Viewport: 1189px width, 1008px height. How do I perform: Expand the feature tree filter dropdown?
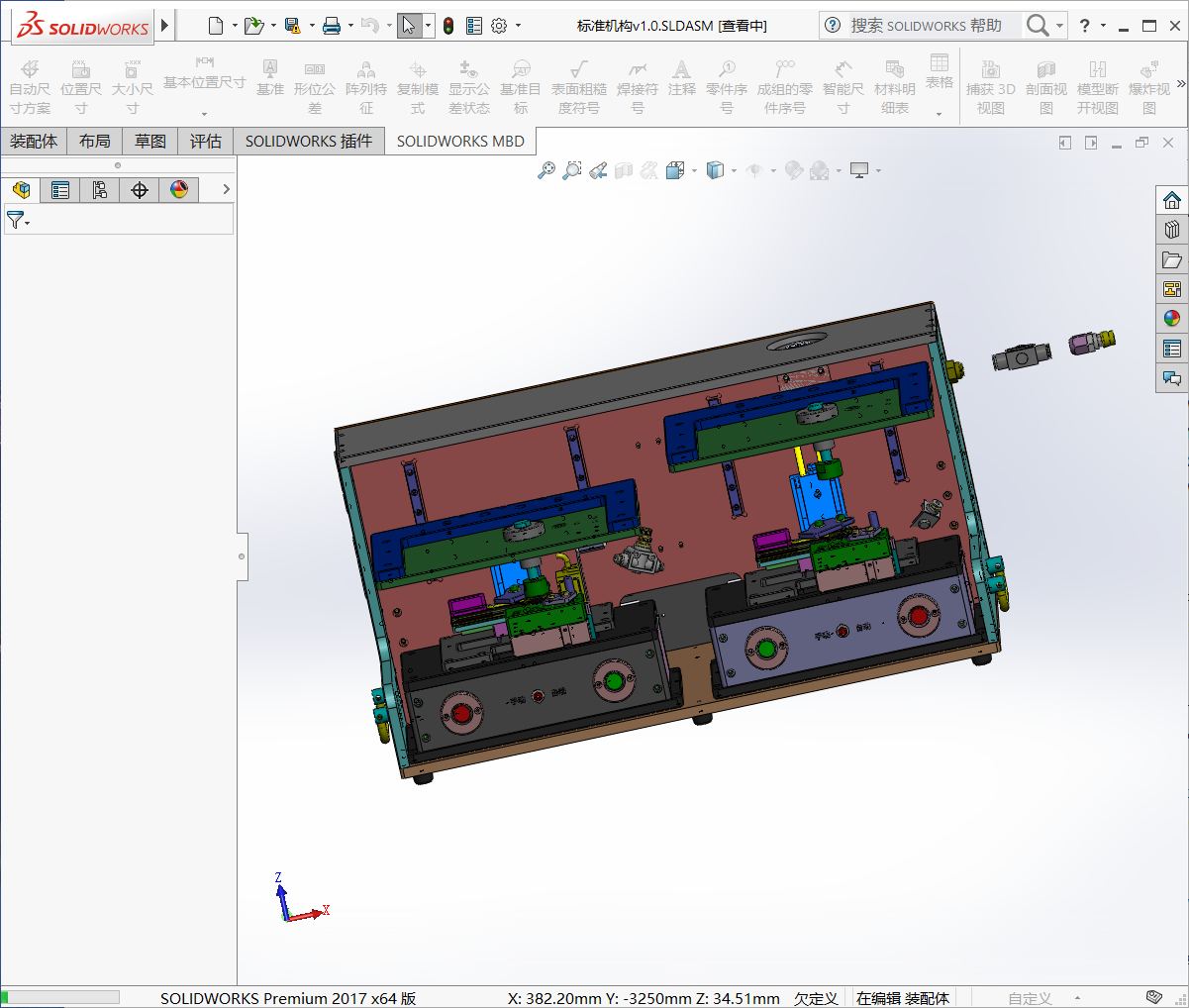[x=19, y=220]
